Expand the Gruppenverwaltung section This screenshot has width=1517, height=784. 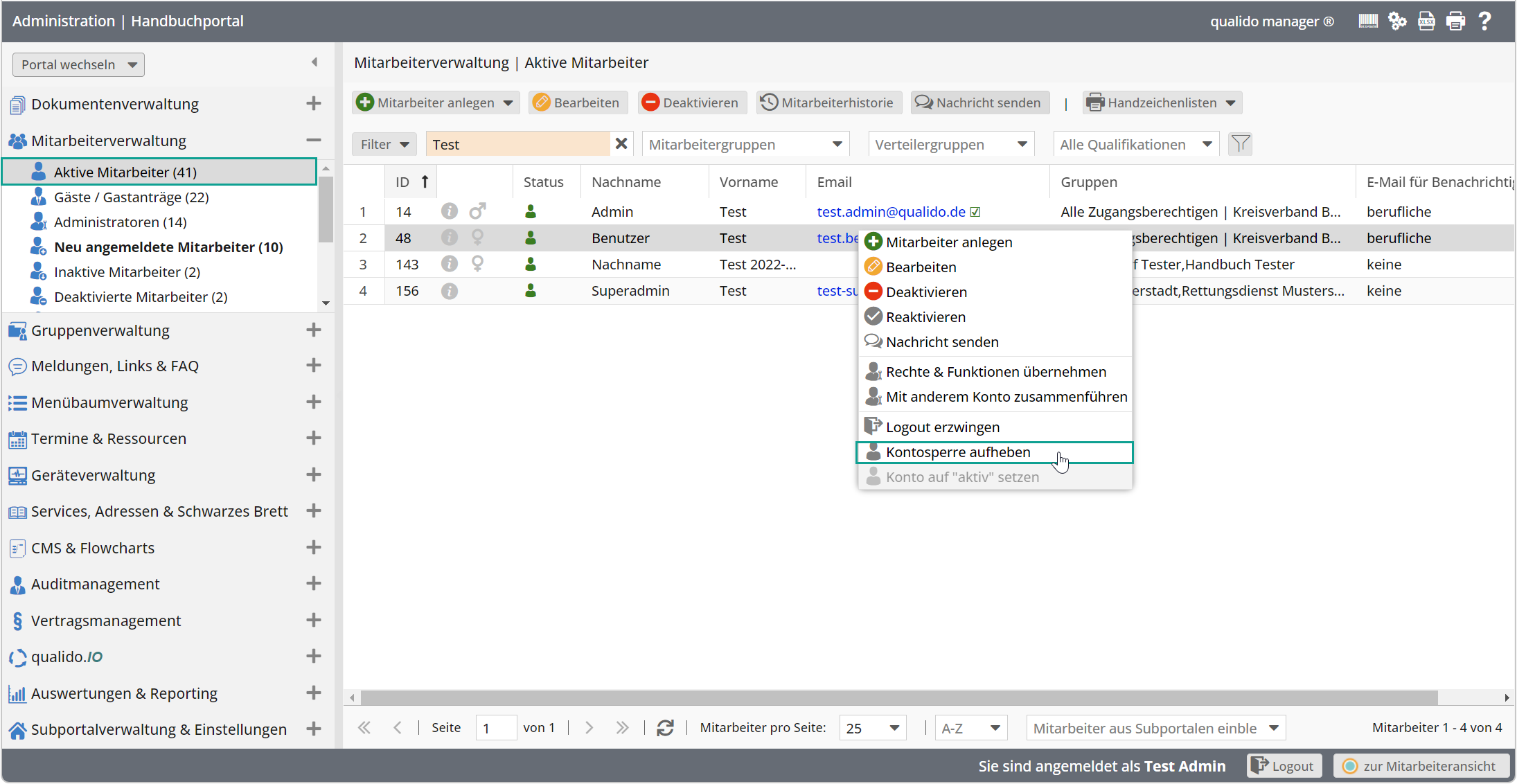coord(313,330)
